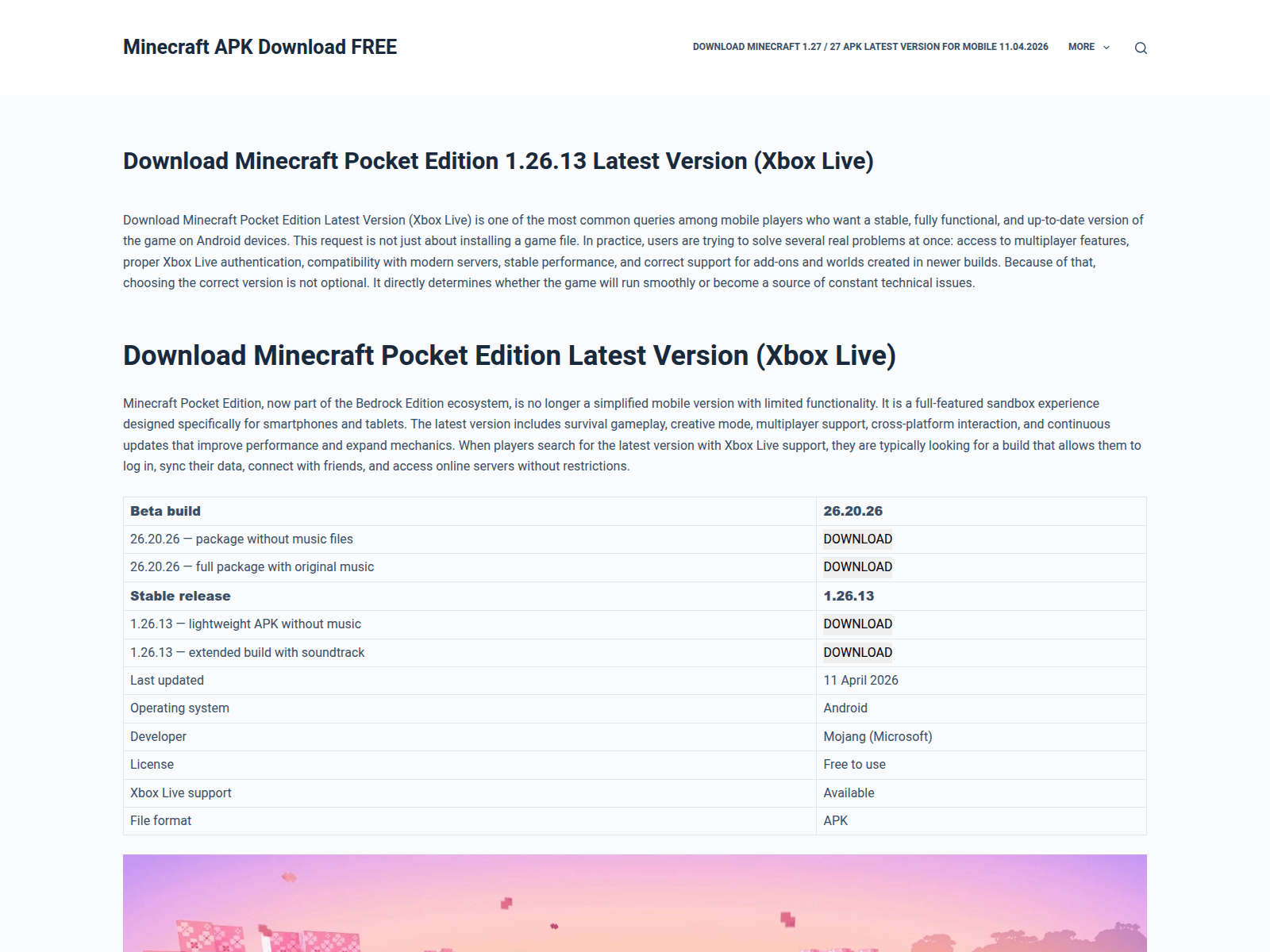Click the main heading about Minecraft Pocket Edition 1.26.13
1270x952 pixels.
tap(498, 160)
